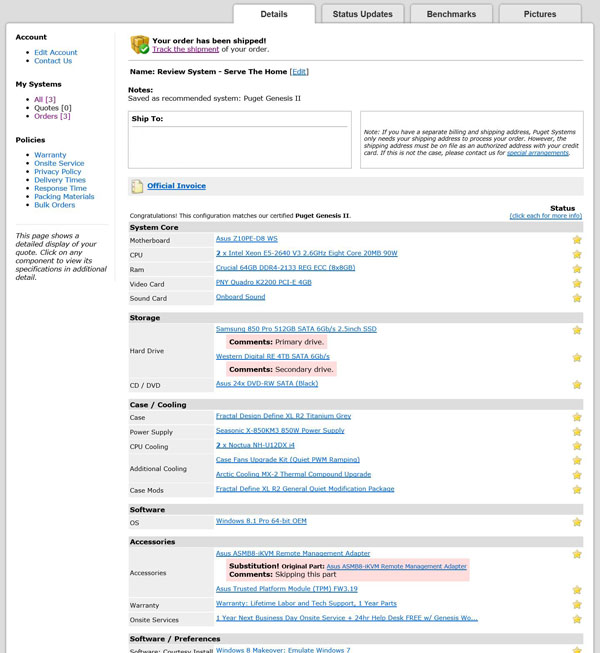This screenshot has height=653, width=600.
Task: Click the Power Supply status star
Action: click(577, 431)
